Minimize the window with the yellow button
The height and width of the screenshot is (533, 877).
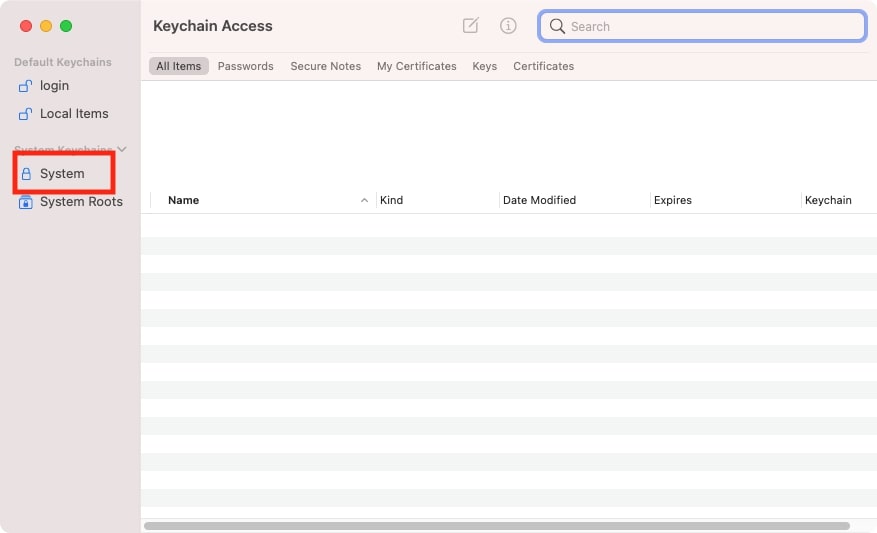[46, 26]
